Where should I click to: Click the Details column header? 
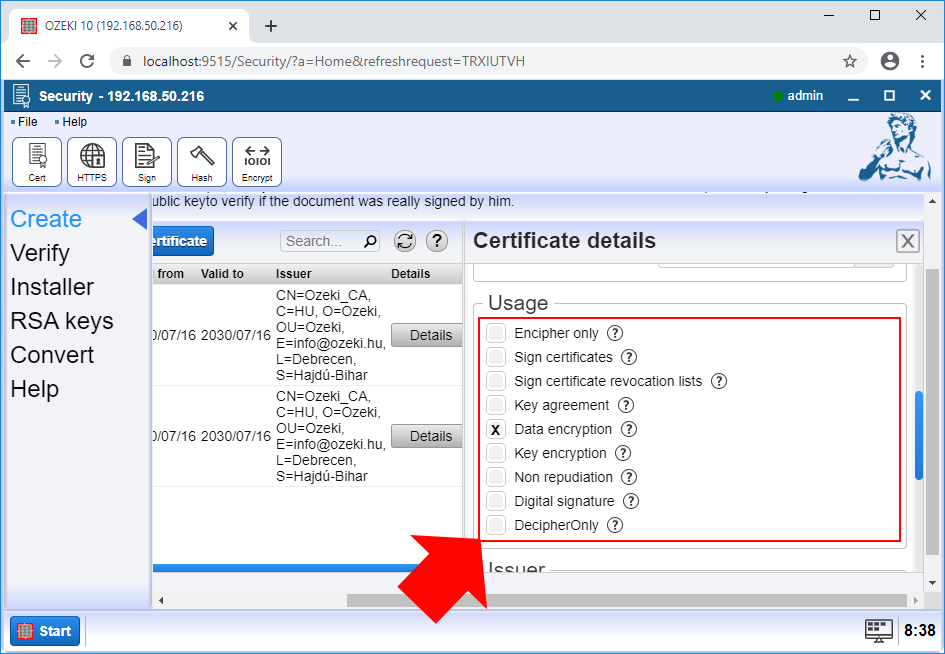point(410,274)
